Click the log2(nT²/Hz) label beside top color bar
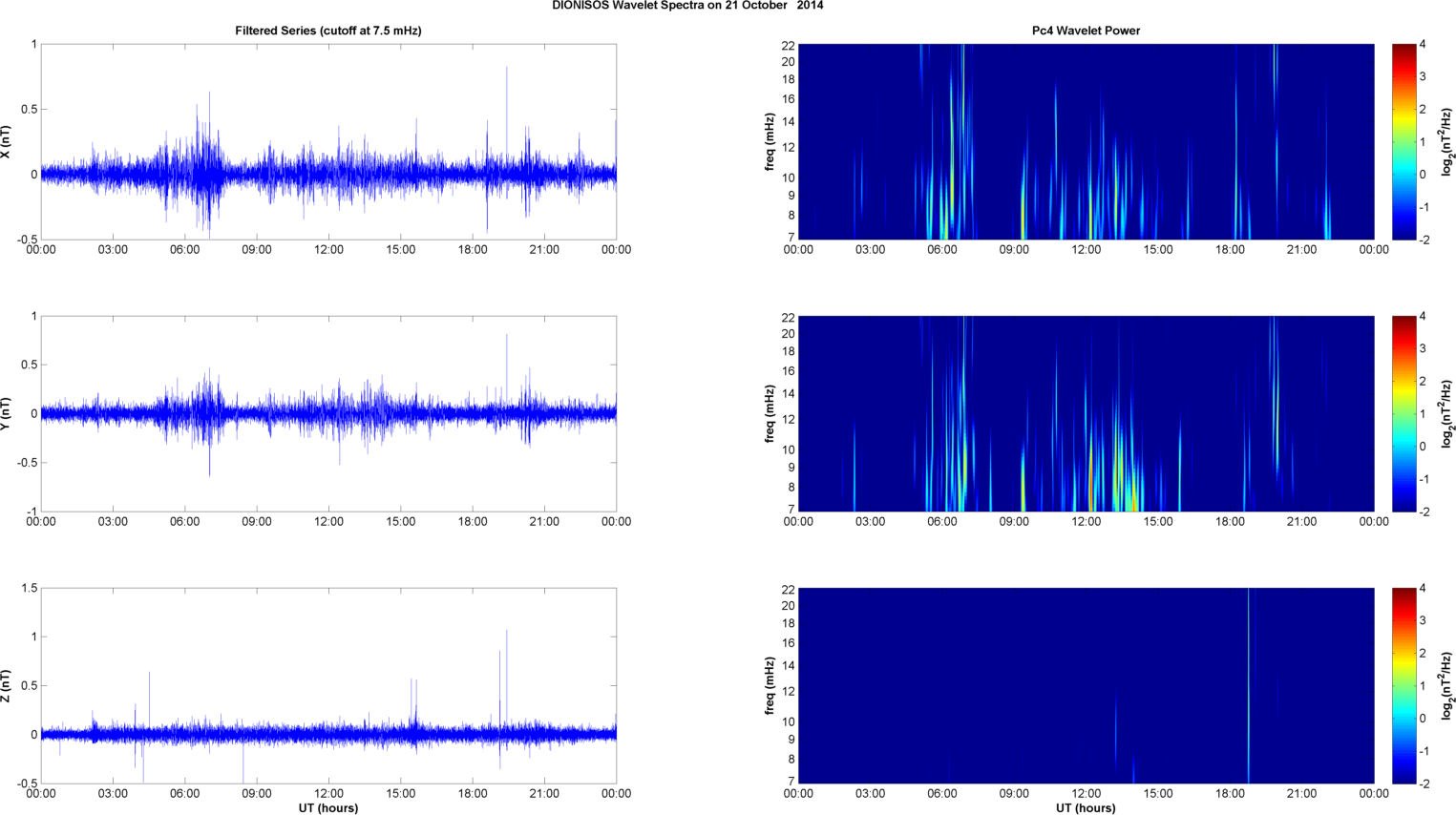Viewport: 1456px width, 815px height. [x=1447, y=142]
